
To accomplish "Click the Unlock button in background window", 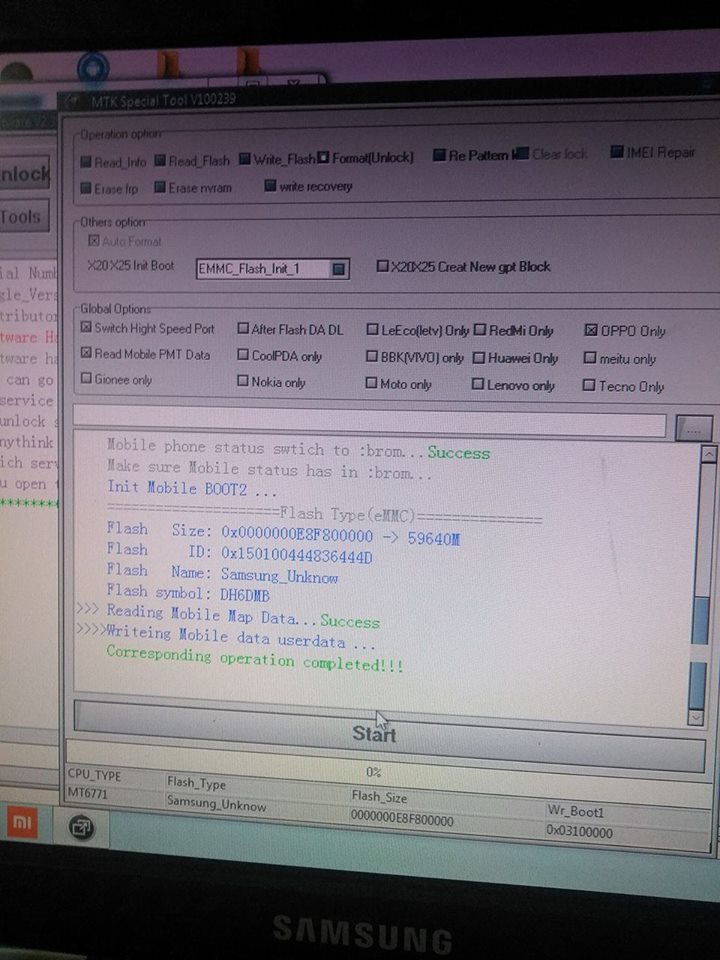I will click(x=24, y=175).
